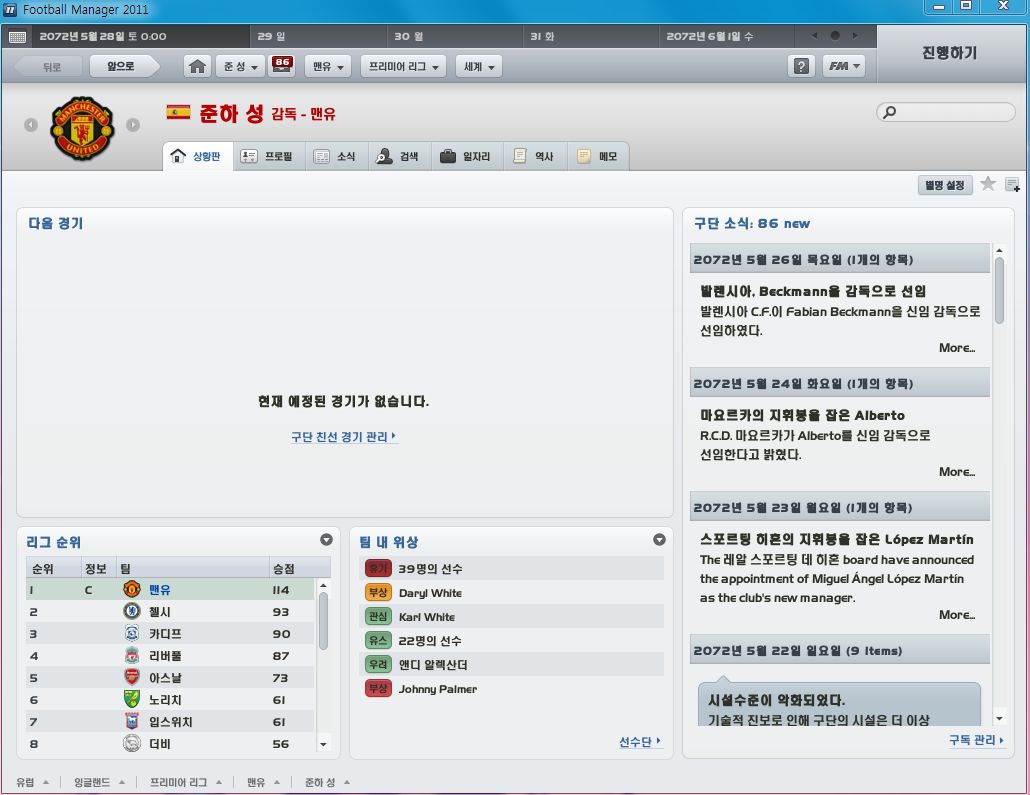Click the club news panel scrollbar
The width and height of the screenshot is (1030, 795).
point(999,290)
